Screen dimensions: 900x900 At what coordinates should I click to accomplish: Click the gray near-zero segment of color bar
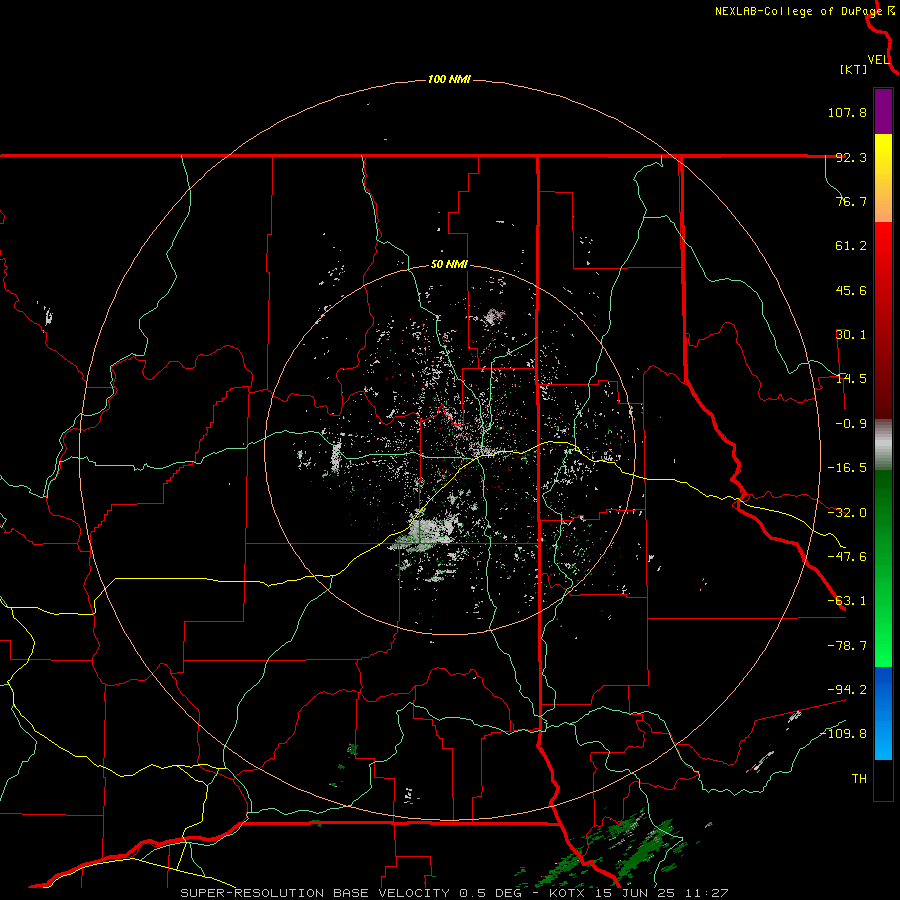883,445
